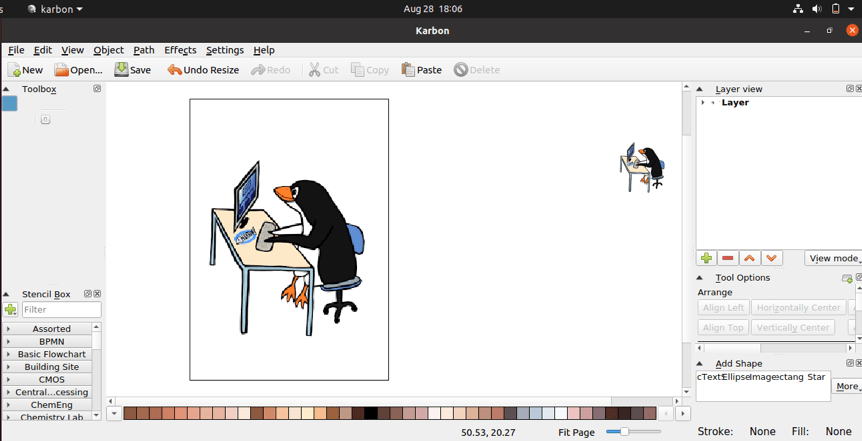The height and width of the screenshot is (441, 862).
Task: Open the View menu
Action: click(73, 50)
